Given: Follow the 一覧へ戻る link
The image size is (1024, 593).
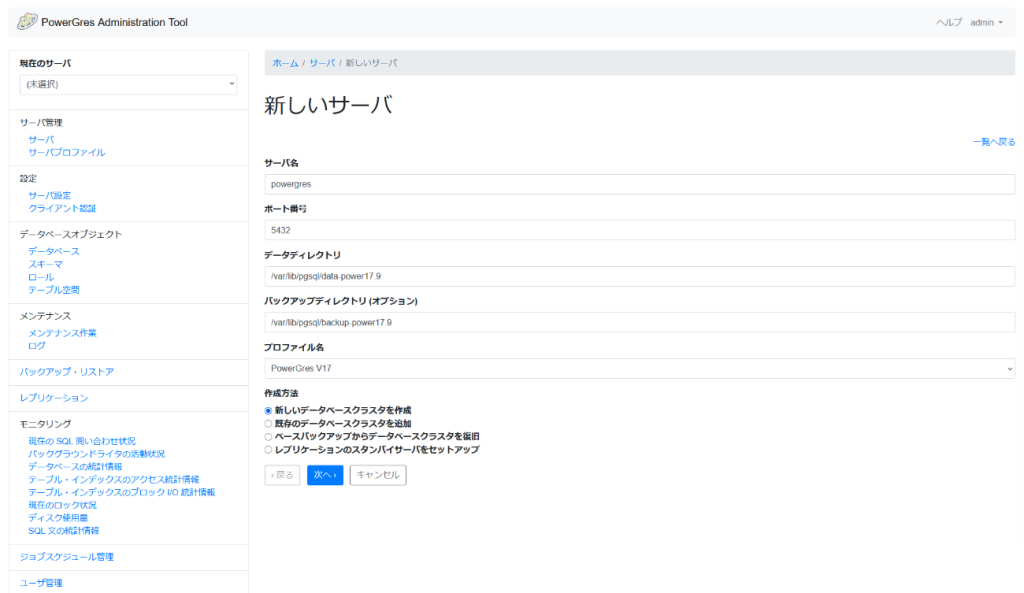Looking at the screenshot, I should (994, 142).
